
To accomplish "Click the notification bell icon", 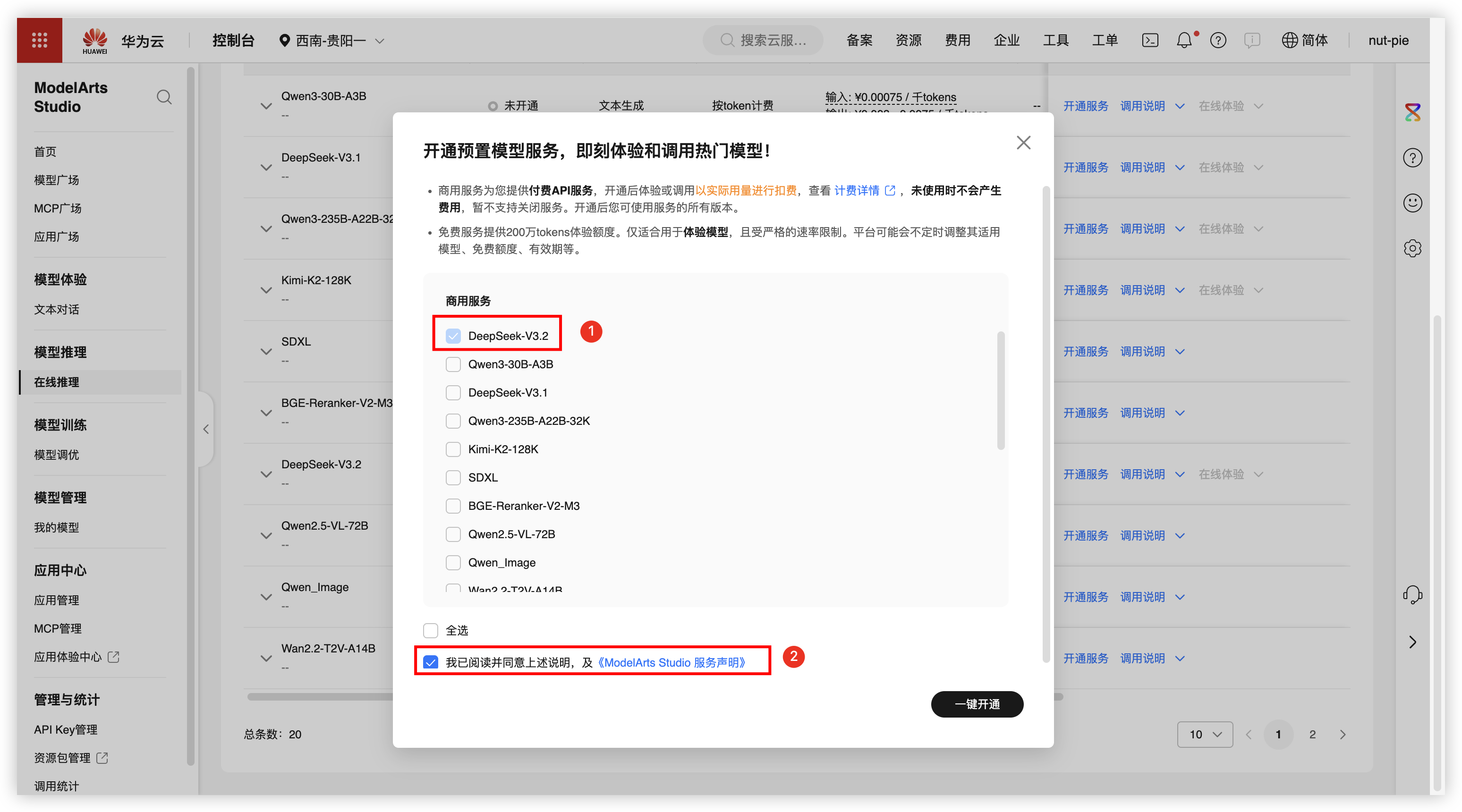I will tap(1184, 40).
